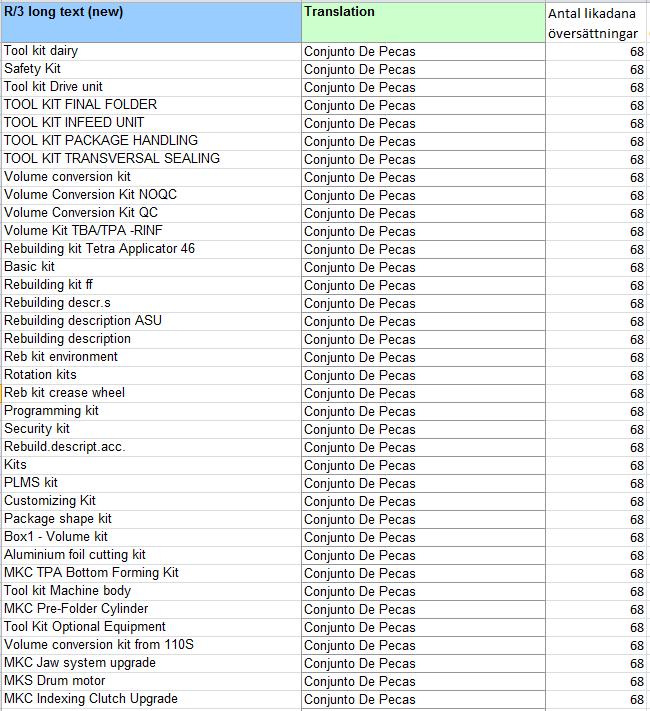Select the 'Tool kit Machine body' cell

click(151, 591)
